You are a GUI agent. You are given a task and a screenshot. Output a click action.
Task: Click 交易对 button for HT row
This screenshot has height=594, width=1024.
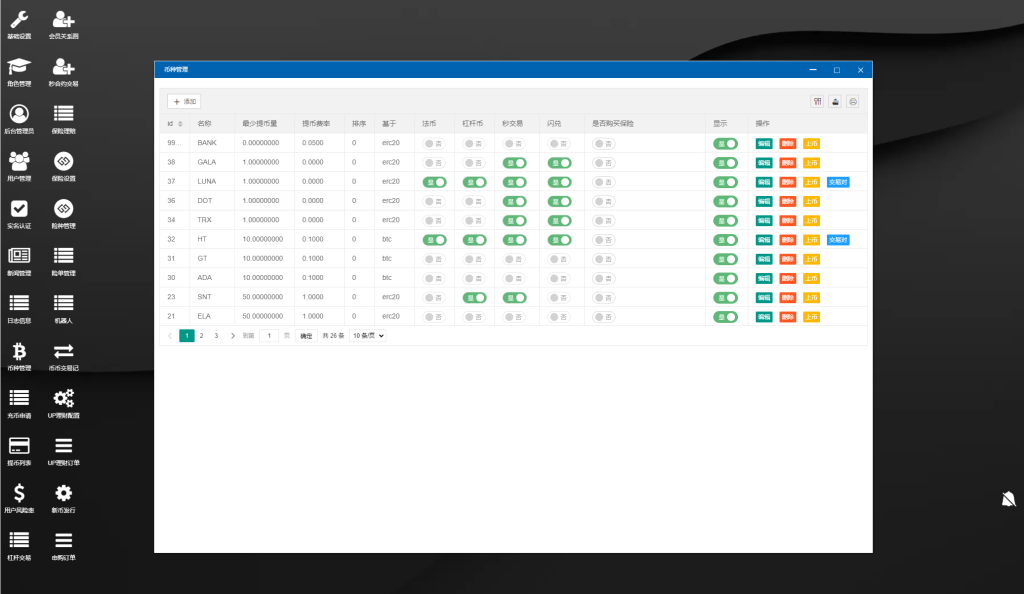coord(838,240)
